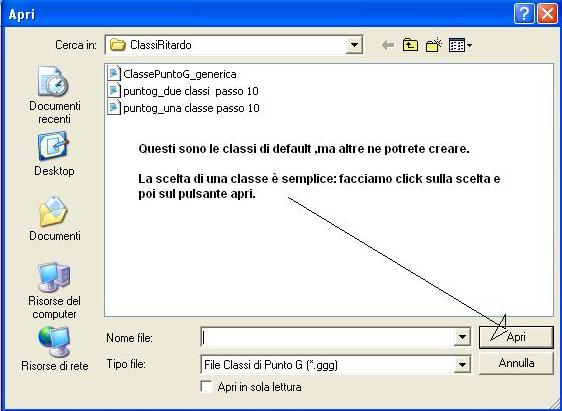Select puntog_una classe passo 10 file

[x=184, y=108]
